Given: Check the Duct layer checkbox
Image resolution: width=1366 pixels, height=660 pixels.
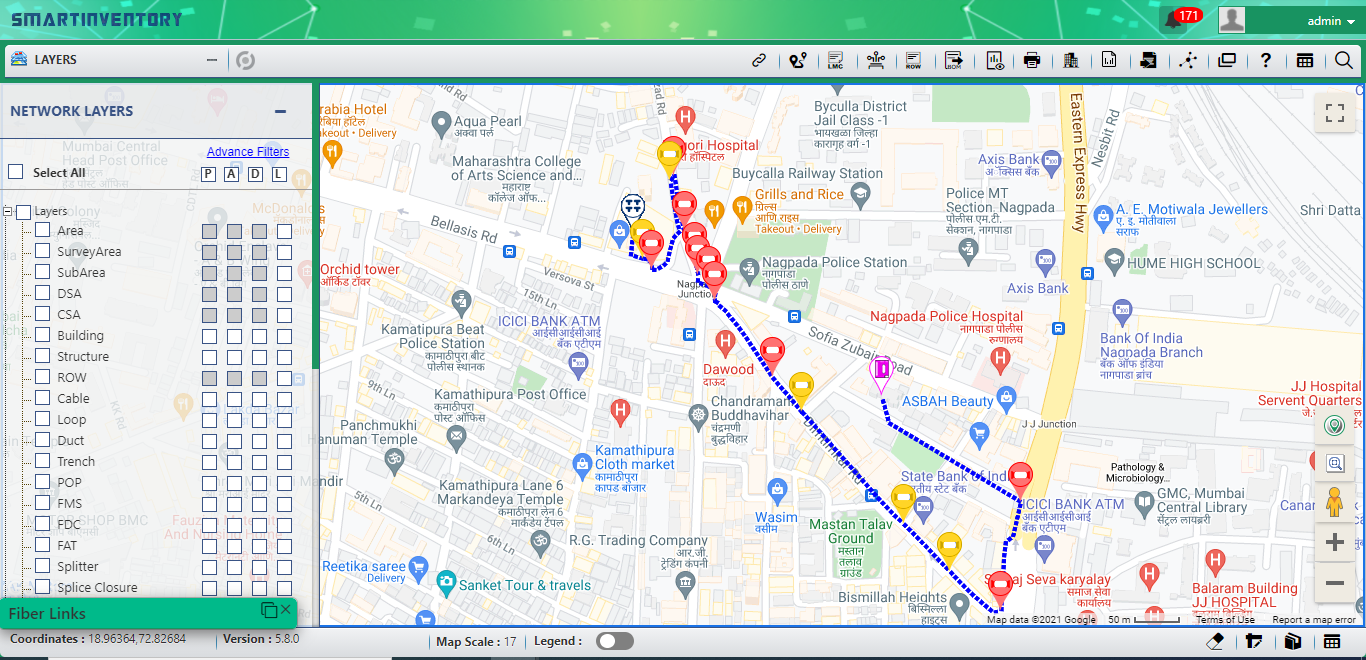Looking at the screenshot, I should tap(42, 440).
